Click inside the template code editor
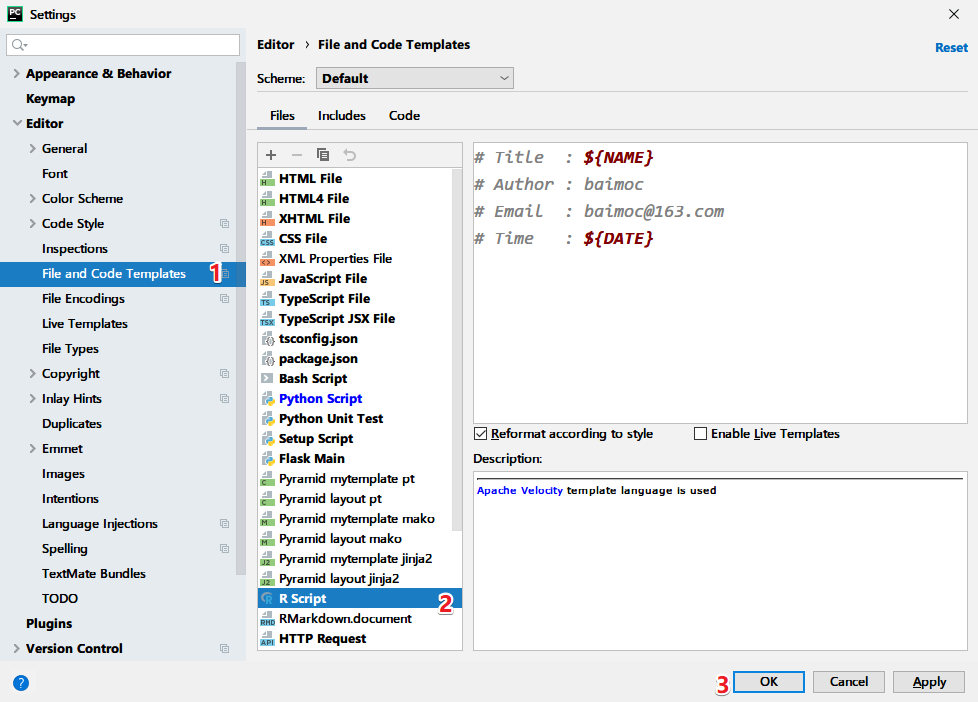This screenshot has width=978, height=702. (x=720, y=283)
